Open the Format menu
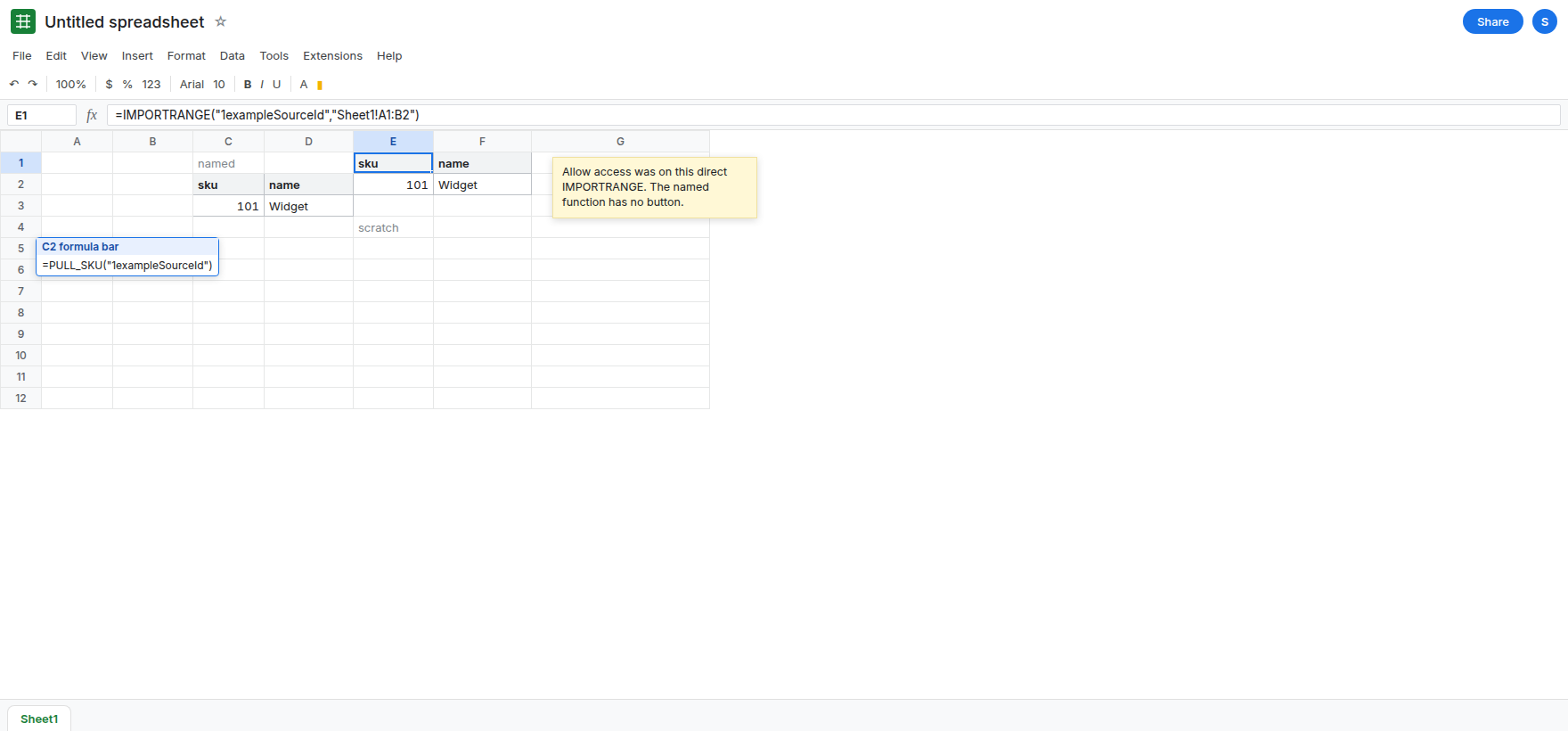The image size is (1568, 731). pos(186,55)
